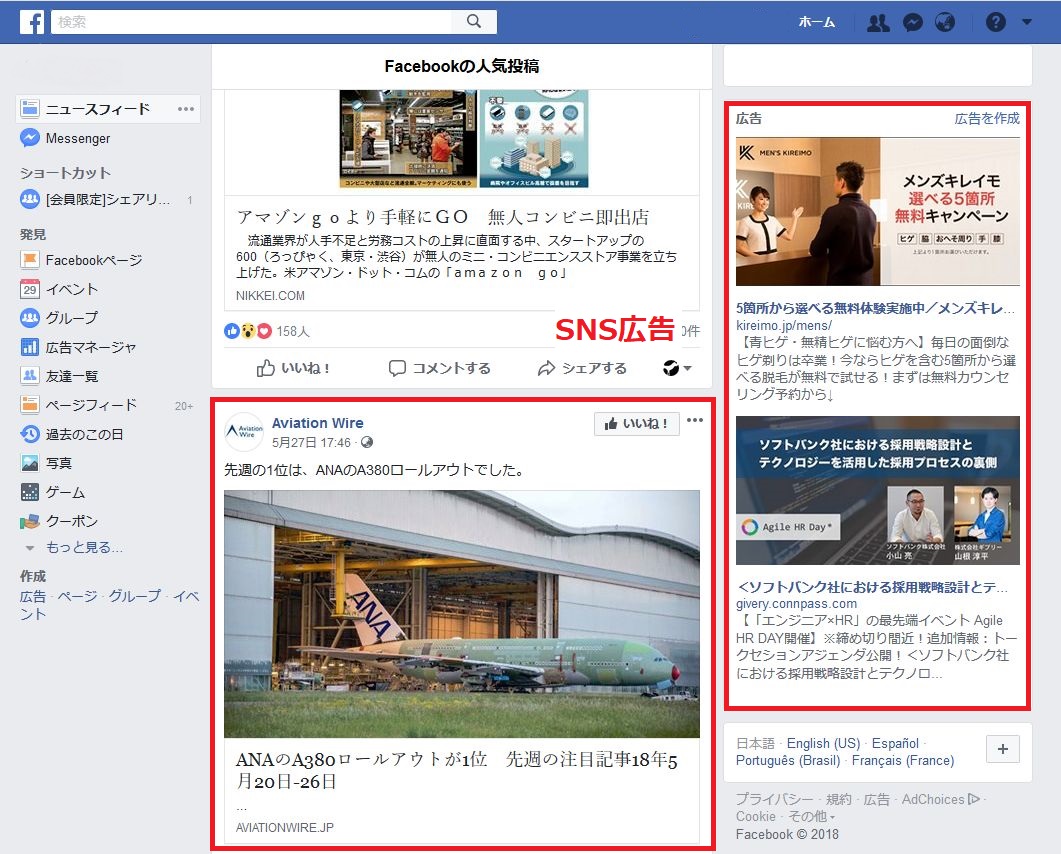Click Aviation Wire profile logo
Image resolution: width=1061 pixels, height=854 pixels.
coord(244,431)
